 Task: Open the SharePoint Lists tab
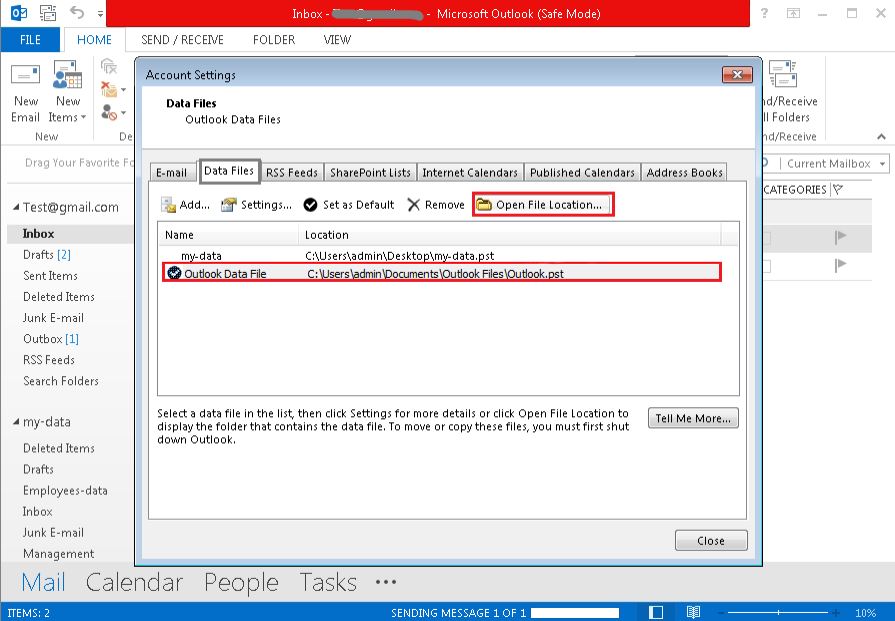(370, 172)
